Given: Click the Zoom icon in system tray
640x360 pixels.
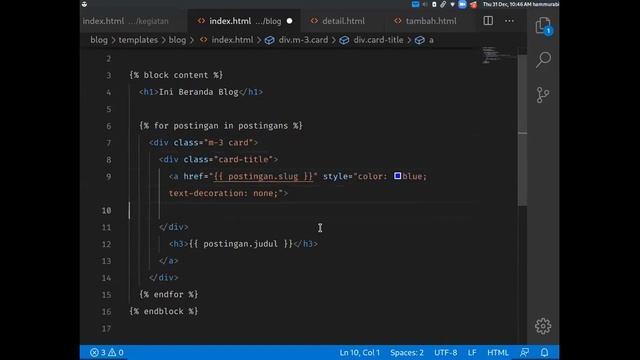Looking at the screenshot, I should point(462,4).
